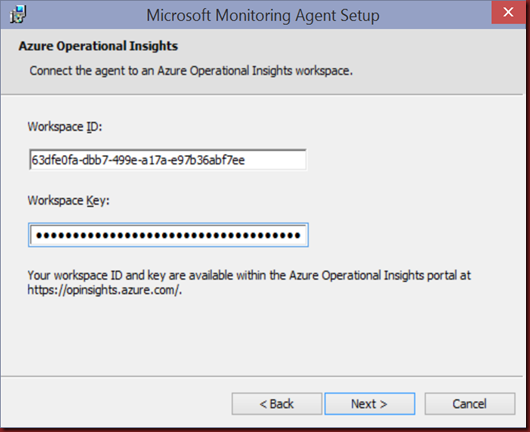
Task: Click the Connect the agent description line
Action: pyautogui.click(x=191, y=71)
